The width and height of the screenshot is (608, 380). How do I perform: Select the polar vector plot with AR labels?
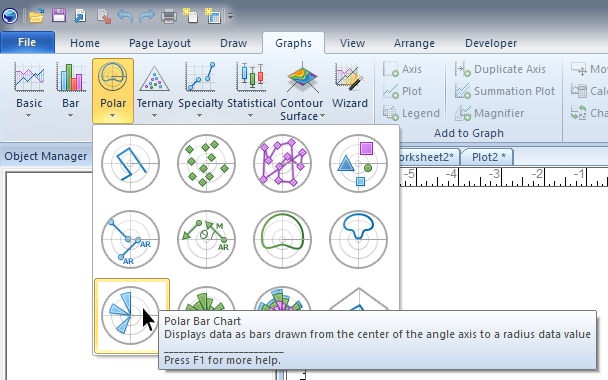pos(131,240)
